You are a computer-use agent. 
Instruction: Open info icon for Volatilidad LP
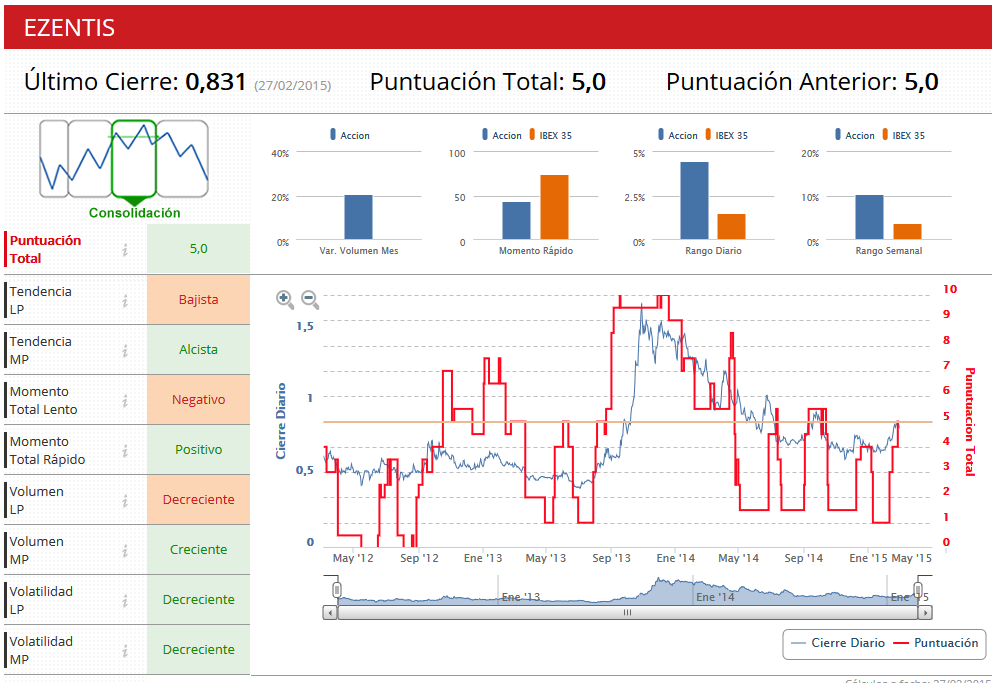pyautogui.click(x=125, y=600)
